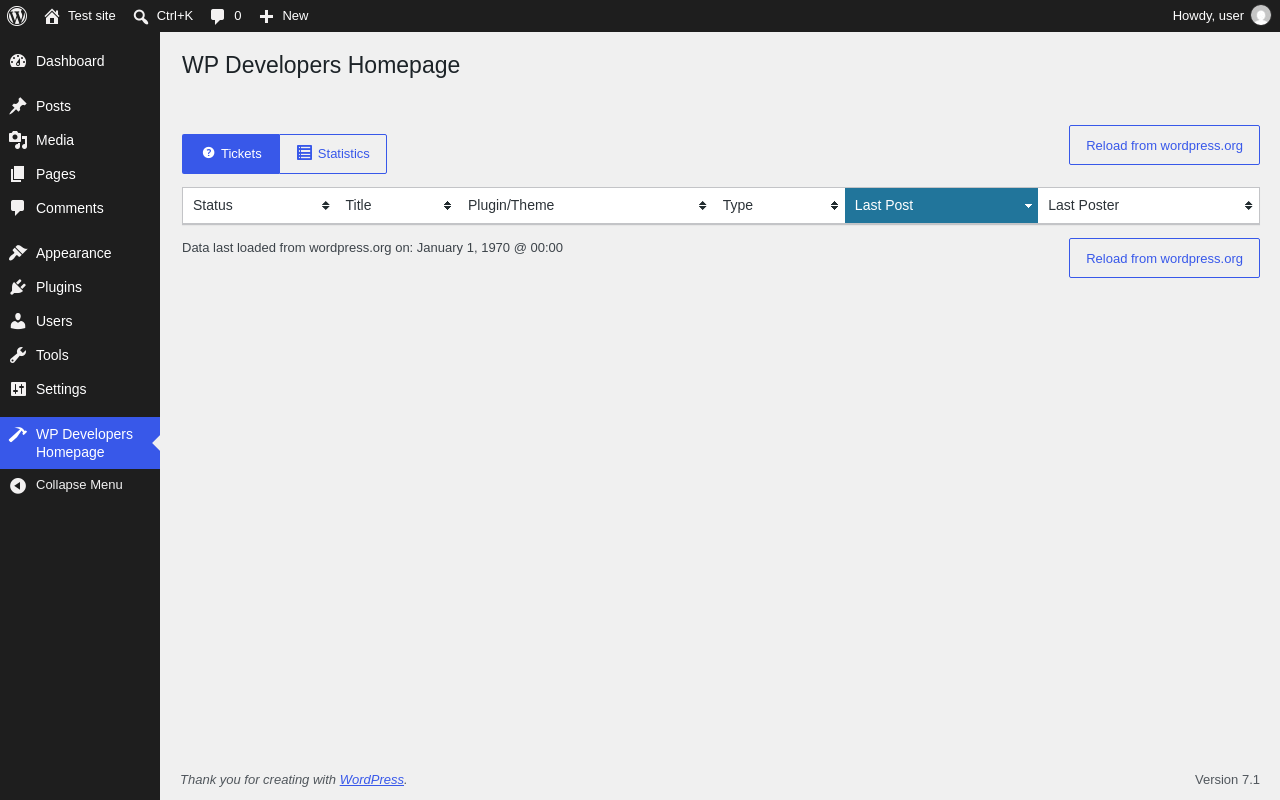
Task: Open the Users menu
Action: coord(80,321)
